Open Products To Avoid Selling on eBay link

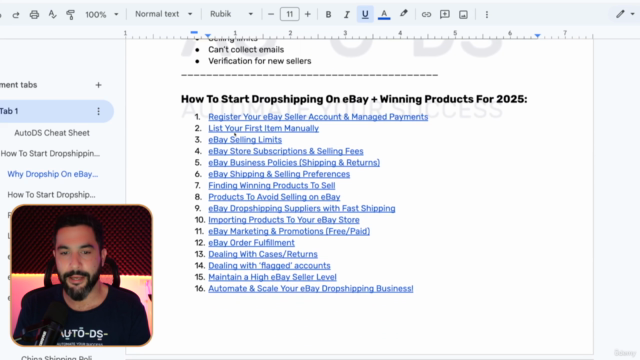[274, 197]
